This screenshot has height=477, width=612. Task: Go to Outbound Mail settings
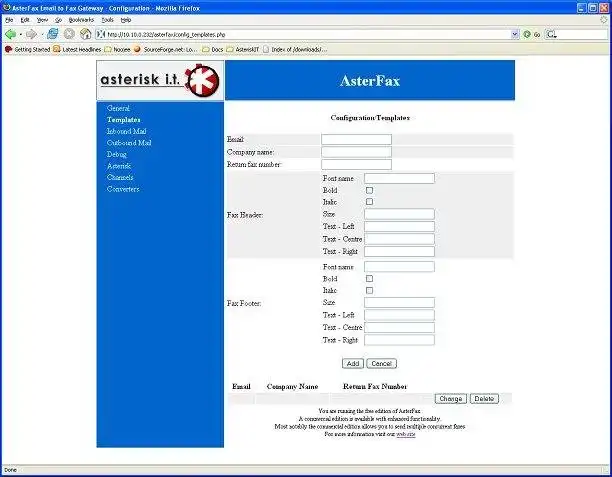click(x=129, y=143)
